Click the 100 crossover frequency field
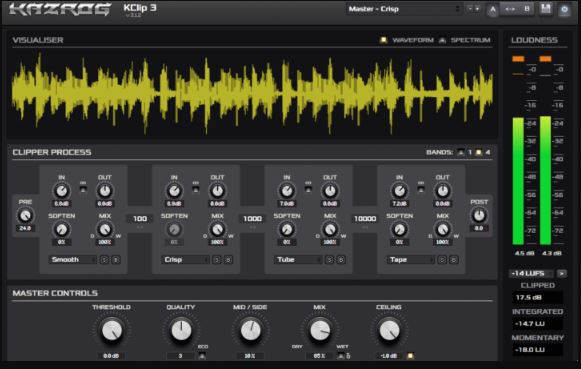This screenshot has height=369, width=581. point(140,219)
